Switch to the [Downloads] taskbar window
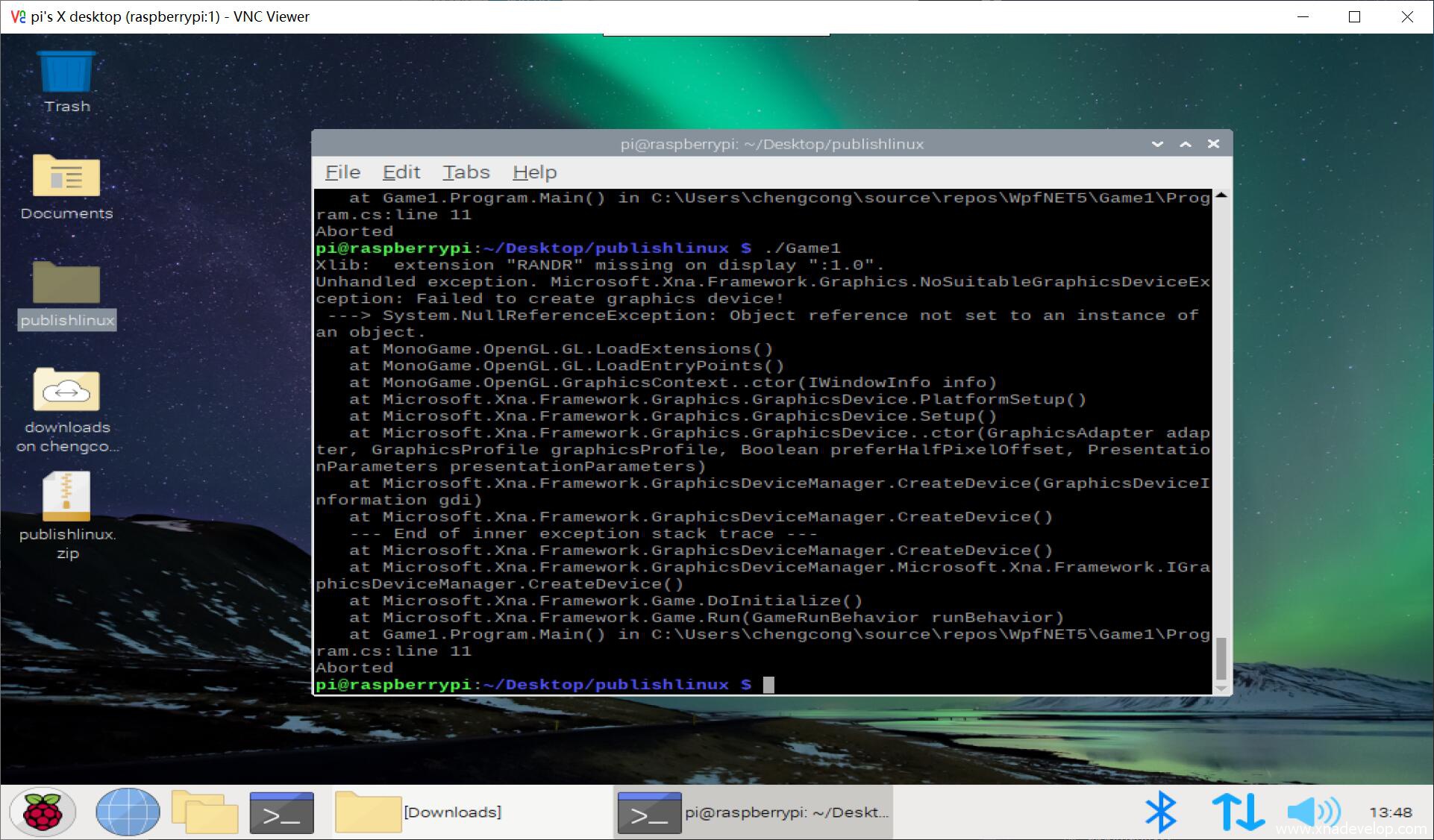Viewport: 1434px width, 840px height. [418, 812]
